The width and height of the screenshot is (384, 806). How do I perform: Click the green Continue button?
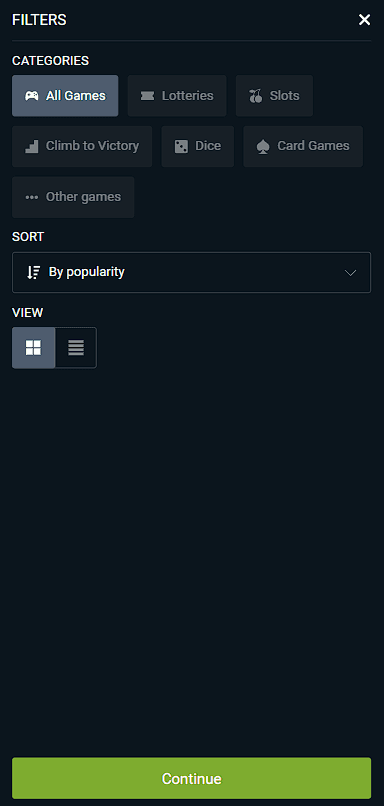pos(191,778)
